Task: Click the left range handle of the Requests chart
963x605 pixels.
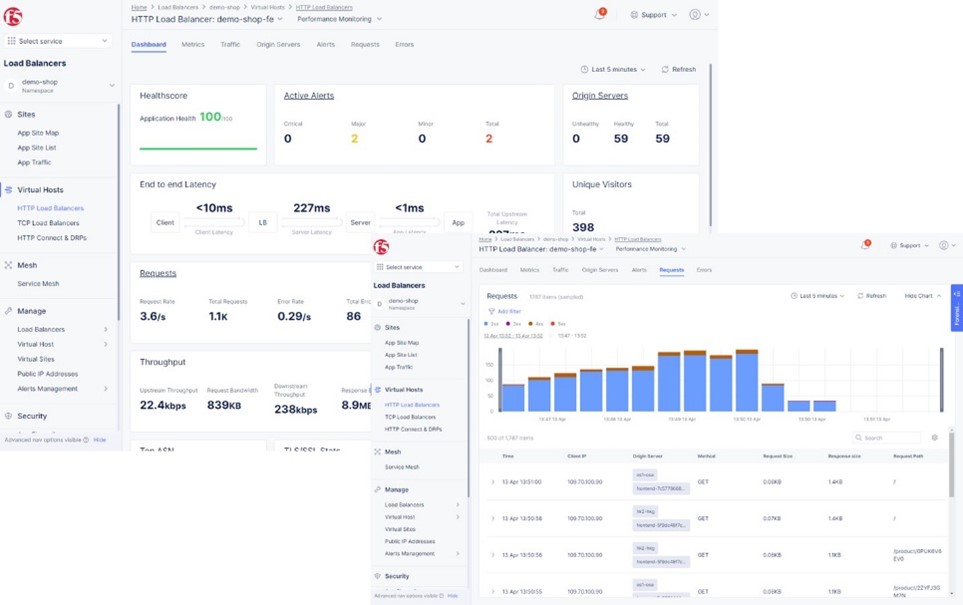Action: (x=500, y=380)
